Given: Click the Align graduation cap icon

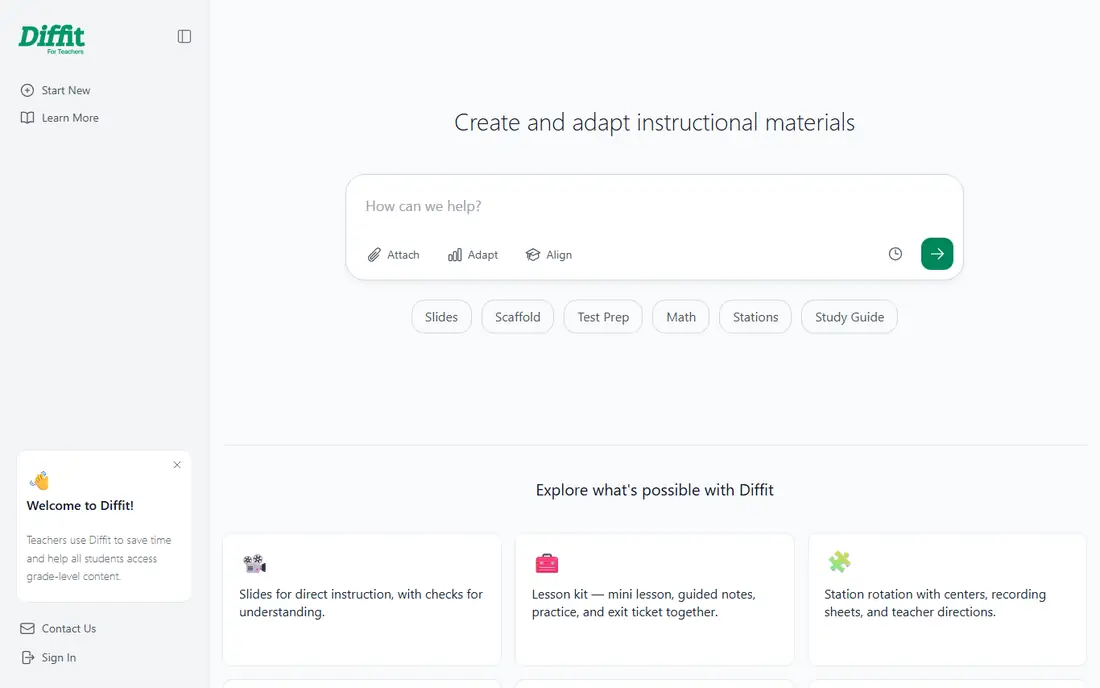Looking at the screenshot, I should click(533, 255).
